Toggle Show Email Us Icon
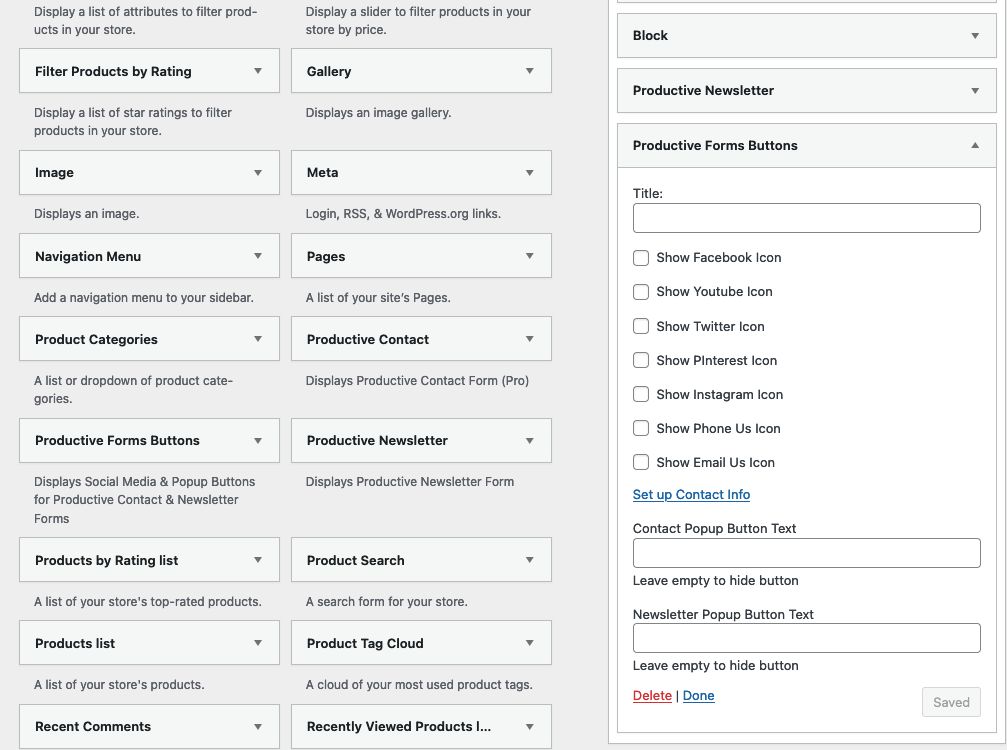This screenshot has height=750, width=1007. click(x=641, y=462)
